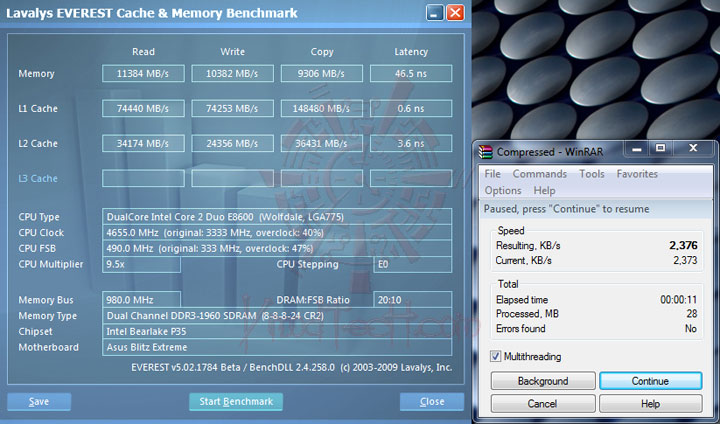Click Memory Bus value 980.0 MHz
The height and width of the screenshot is (424, 720).
click(x=141, y=300)
